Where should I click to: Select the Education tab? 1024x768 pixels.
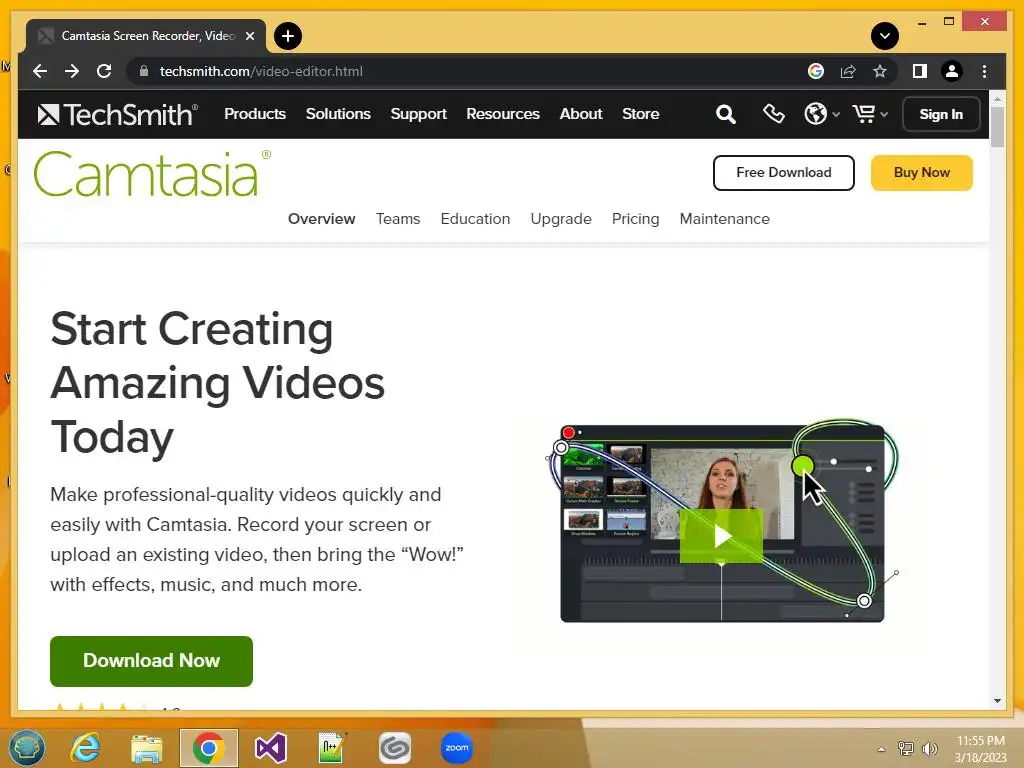tap(475, 219)
